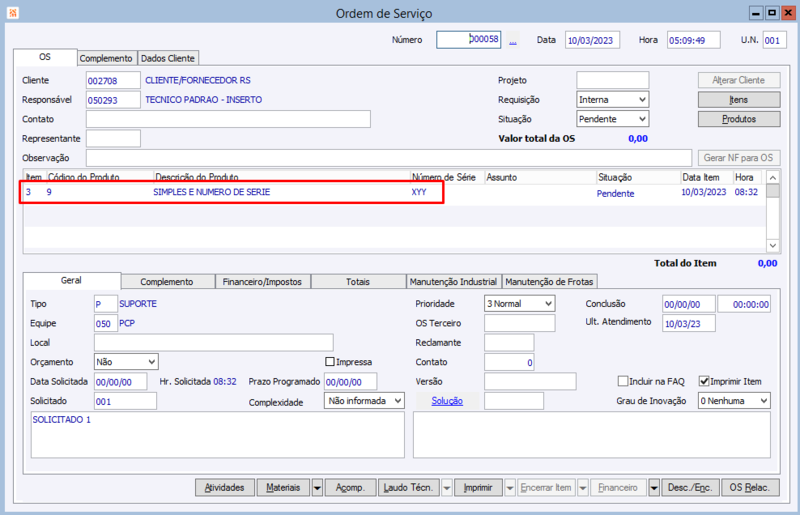Focus the top Contato text field
The height and width of the screenshot is (515, 800).
pos(228,119)
